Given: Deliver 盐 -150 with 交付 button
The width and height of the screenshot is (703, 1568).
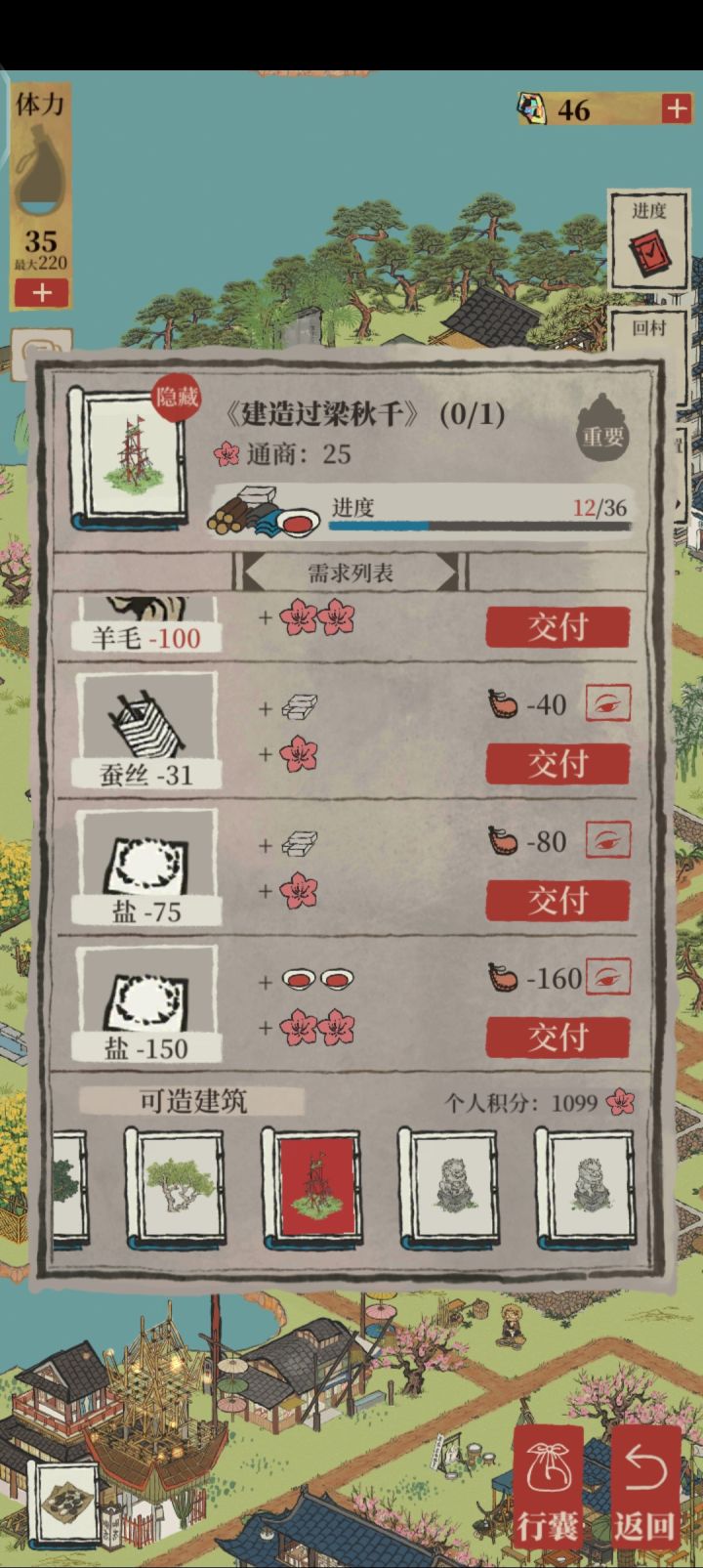Looking at the screenshot, I should [558, 1038].
